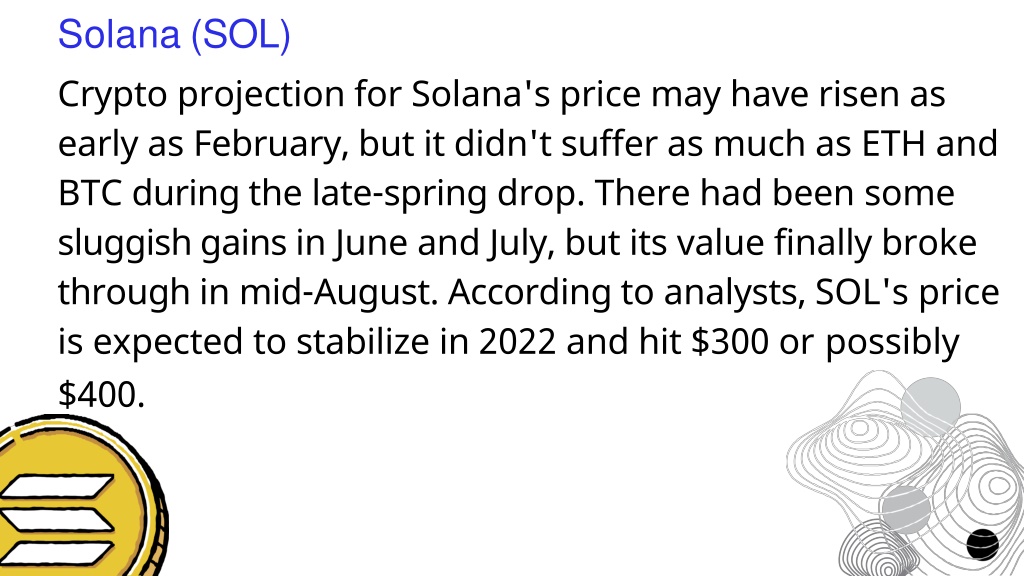This screenshot has width=1024, height=576.
Task: Click the "$400." price on last line
Action: [x=101, y=394]
